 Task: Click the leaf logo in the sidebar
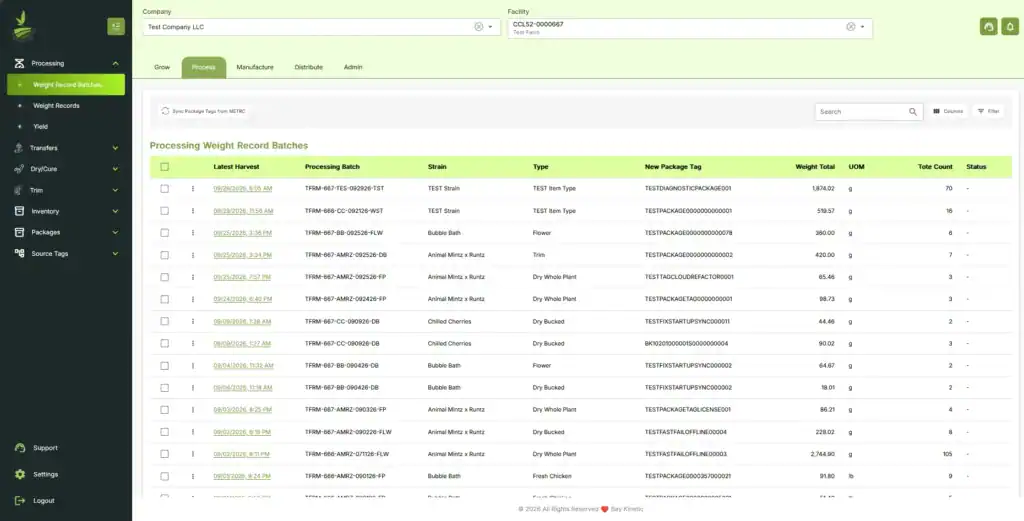click(23, 26)
